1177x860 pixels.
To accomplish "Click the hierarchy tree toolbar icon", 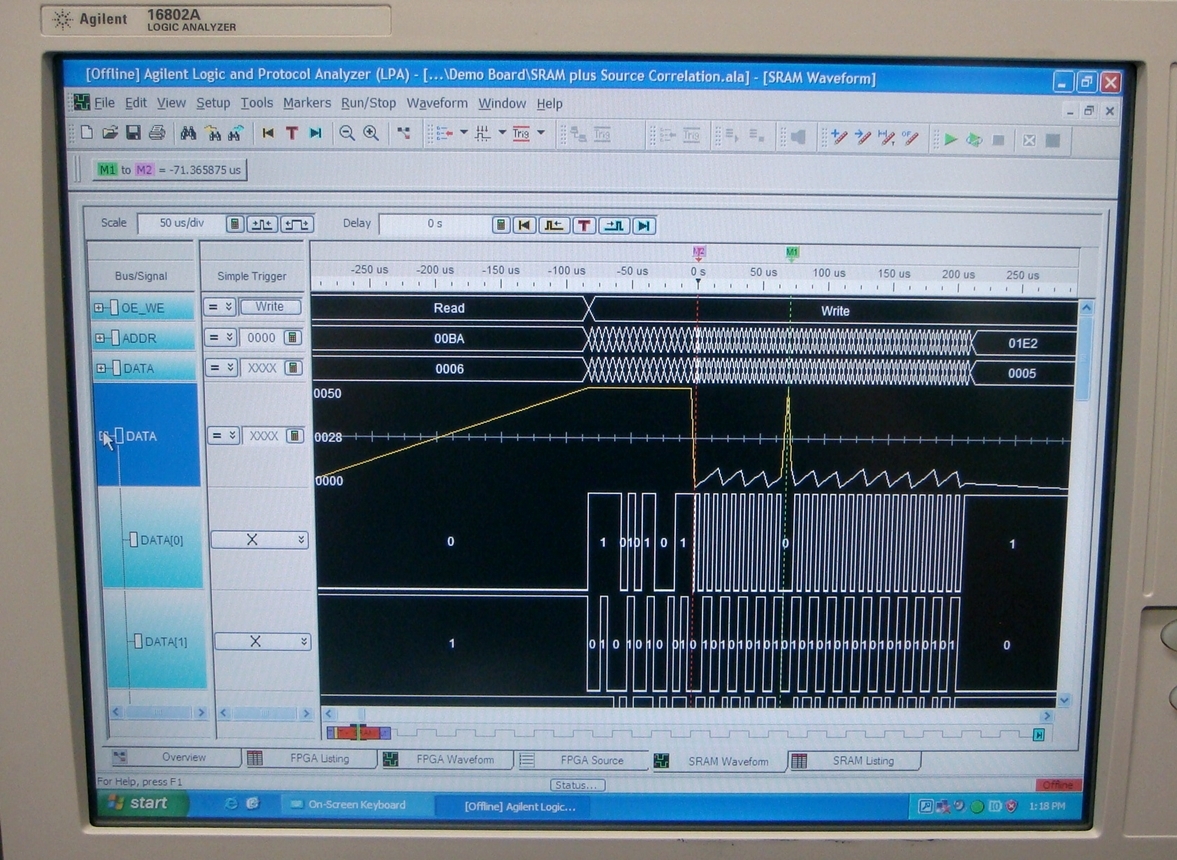I will 403,134.
